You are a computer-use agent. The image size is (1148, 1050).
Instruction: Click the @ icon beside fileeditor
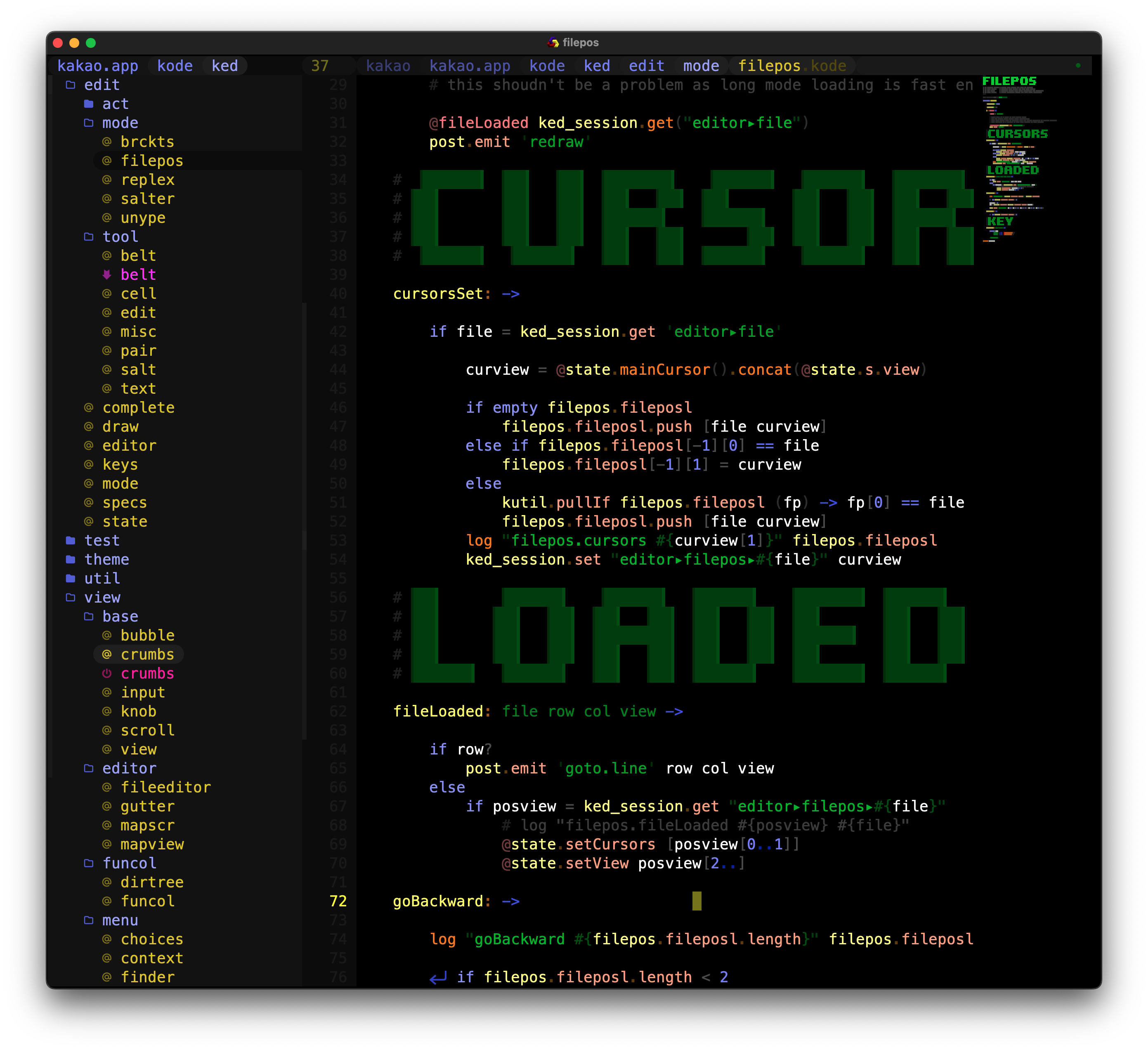pos(106,787)
